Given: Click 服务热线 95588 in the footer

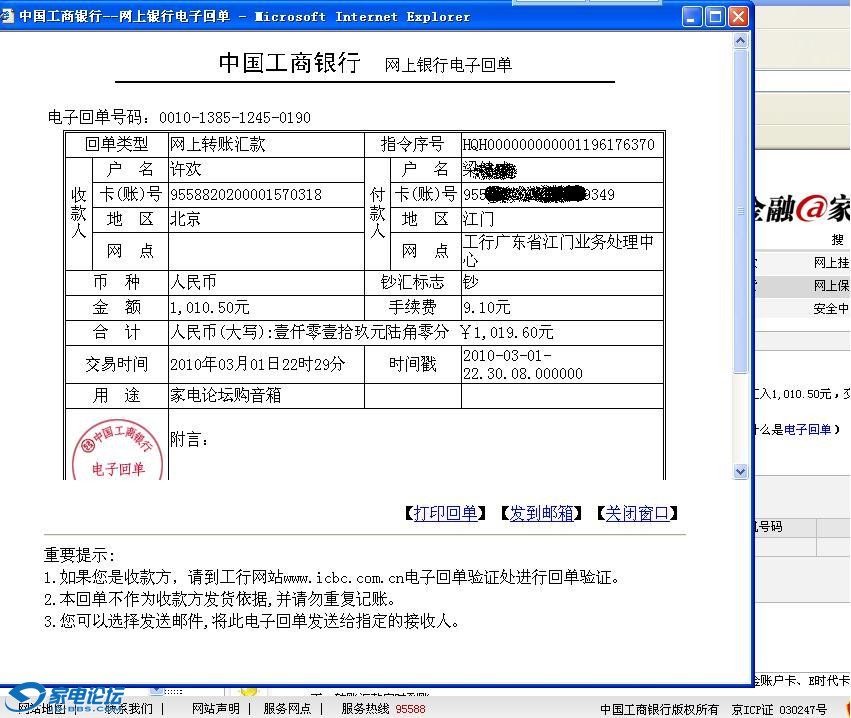Looking at the screenshot, I should pyautogui.click(x=383, y=709).
